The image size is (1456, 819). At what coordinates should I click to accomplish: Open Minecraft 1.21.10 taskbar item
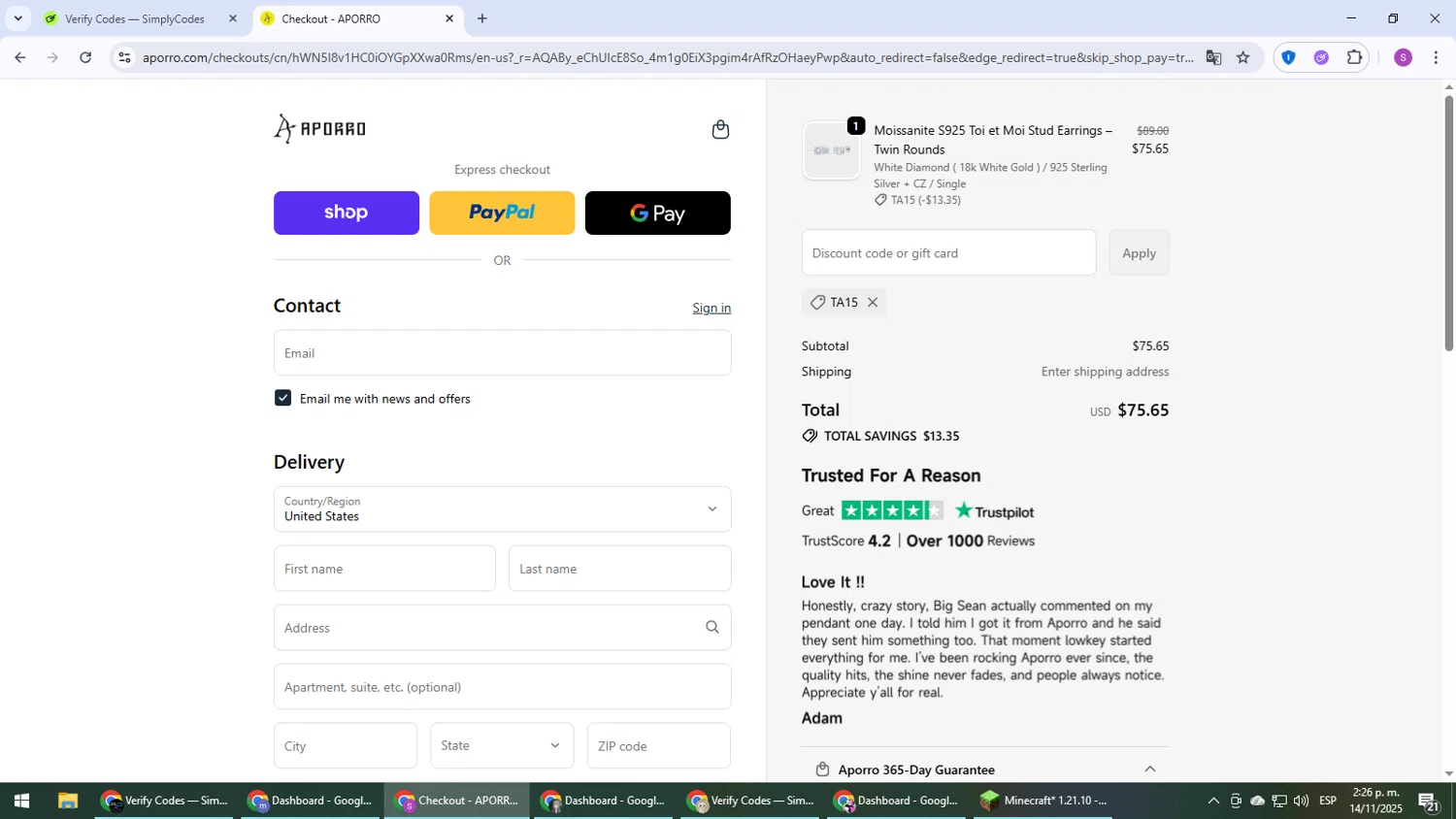1044,802
